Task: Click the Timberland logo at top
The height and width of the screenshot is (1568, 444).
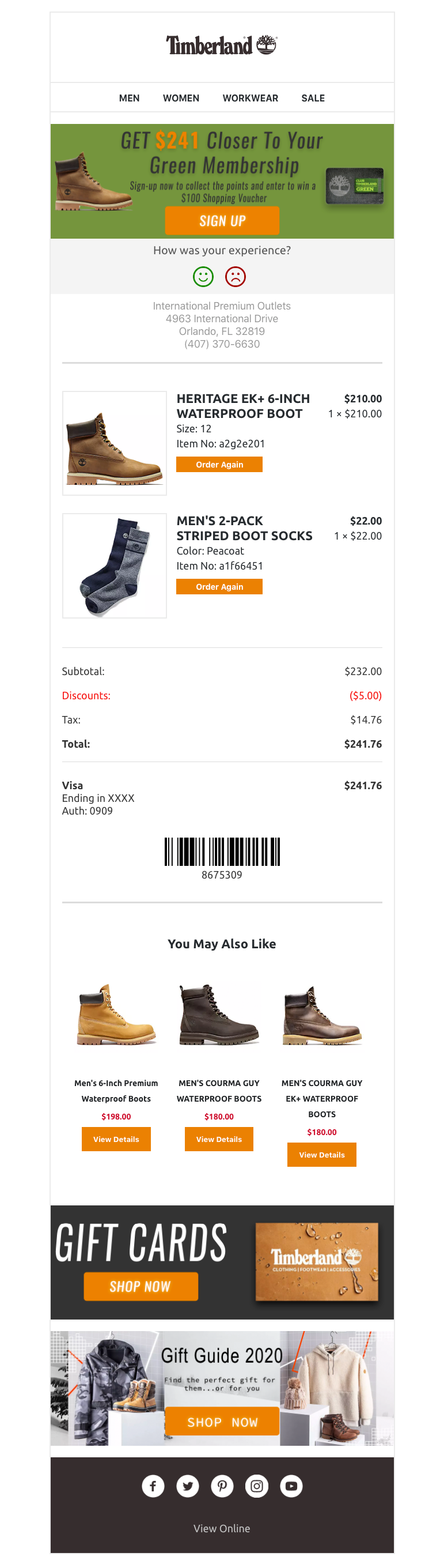Action: (x=221, y=46)
